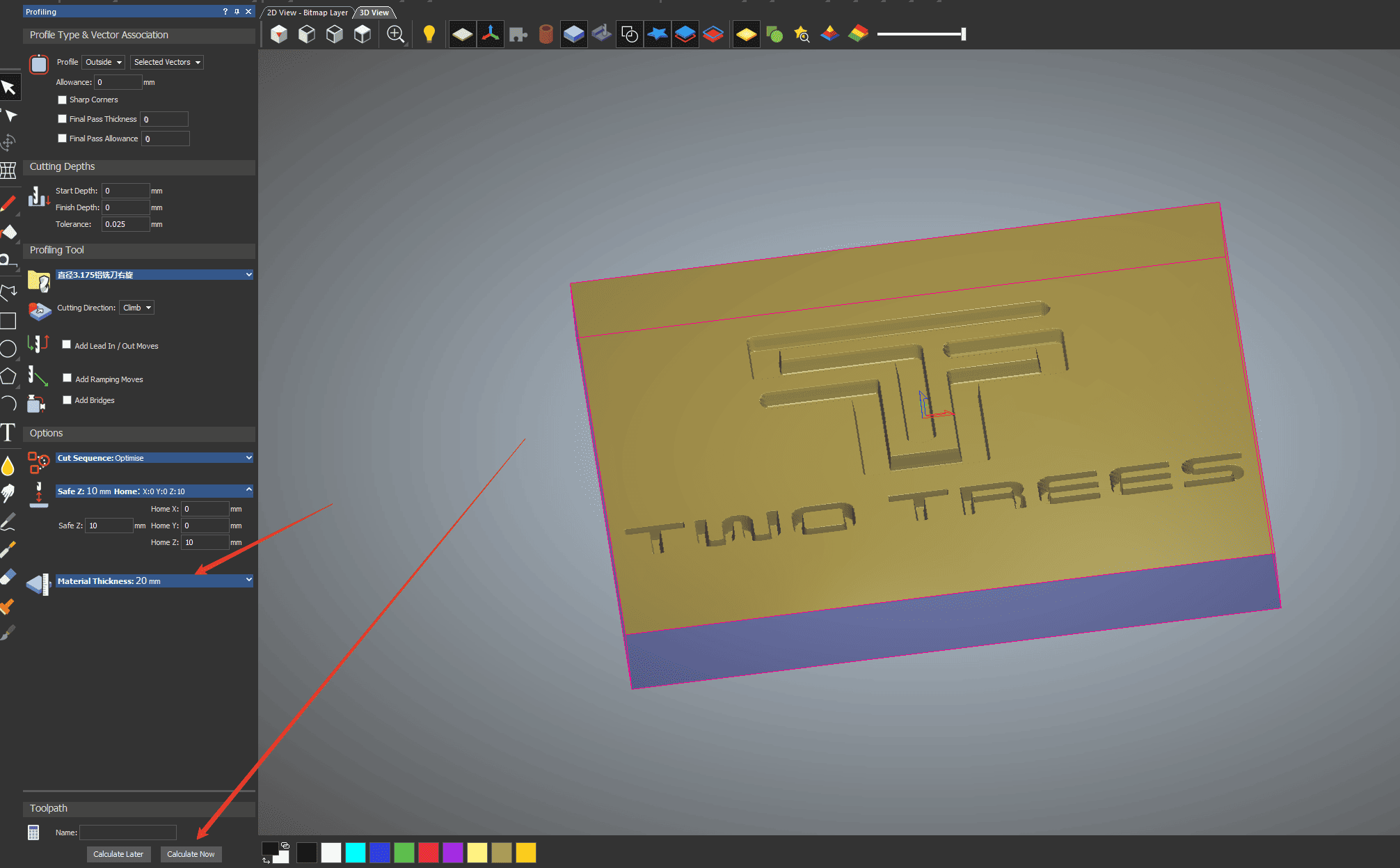The image size is (1400, 868).
Task: Open the tool database folder icon
Action: pyautogui.click(x=39, y=281)
